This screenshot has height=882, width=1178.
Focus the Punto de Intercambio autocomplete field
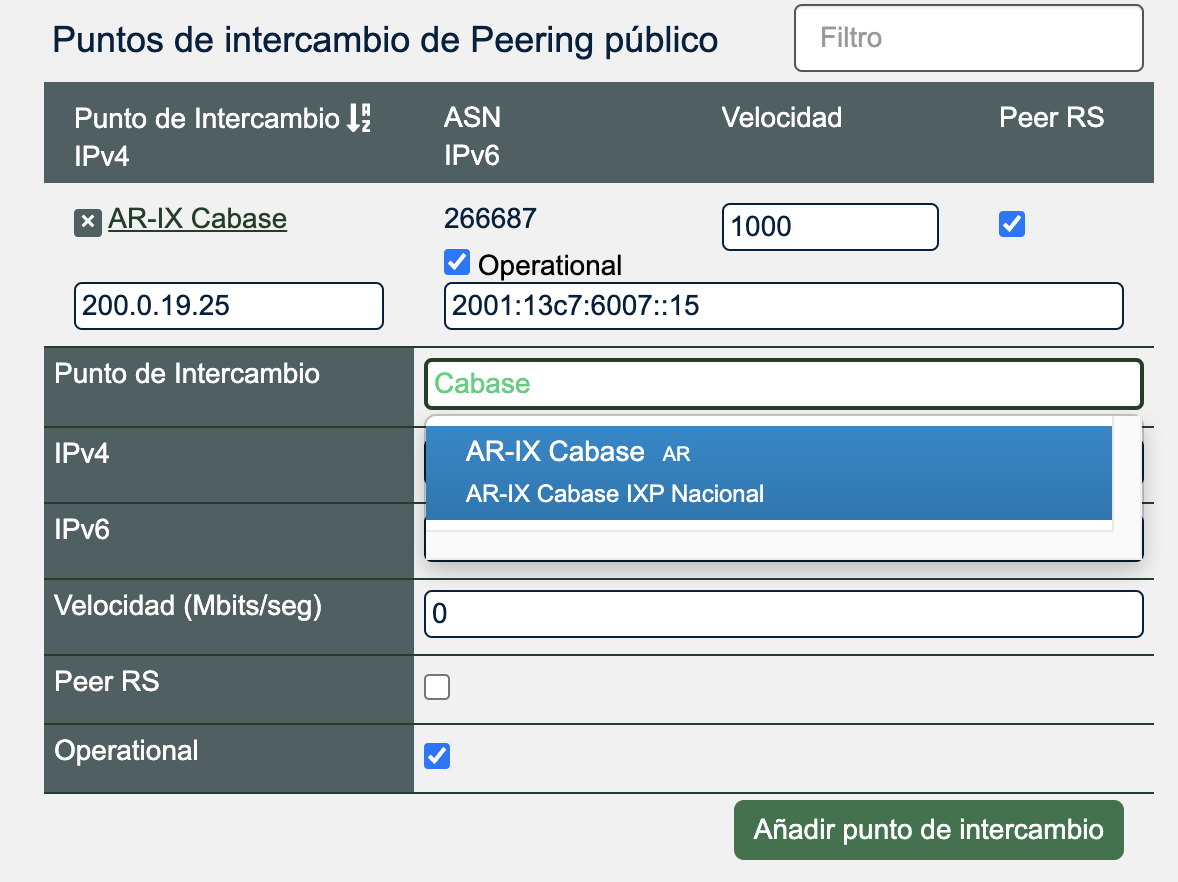coord(783,384)
